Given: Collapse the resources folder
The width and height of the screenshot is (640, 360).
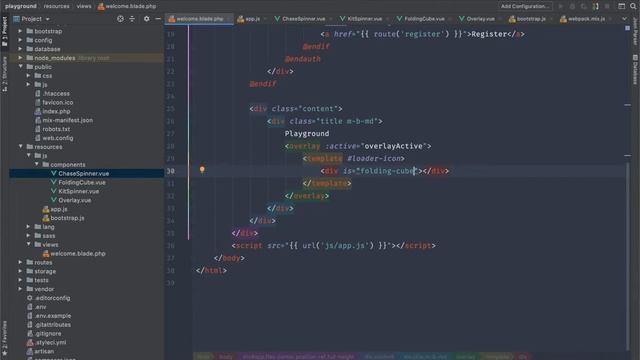Looking at the screenshot, I should pyautogui.click(x=20, y=147).
